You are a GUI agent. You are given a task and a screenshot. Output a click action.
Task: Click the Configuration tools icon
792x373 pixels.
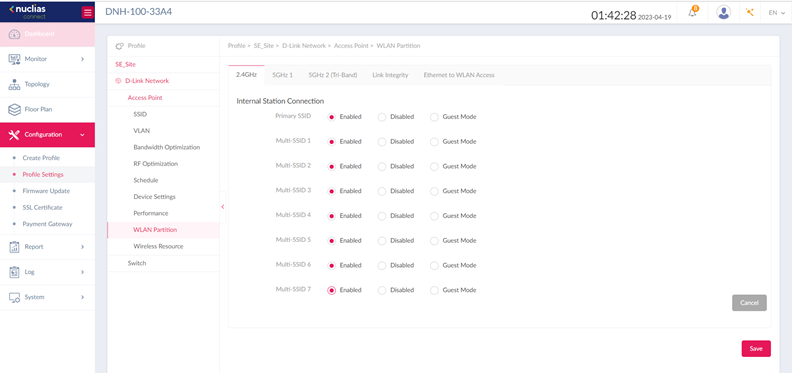tap(15, 134)
